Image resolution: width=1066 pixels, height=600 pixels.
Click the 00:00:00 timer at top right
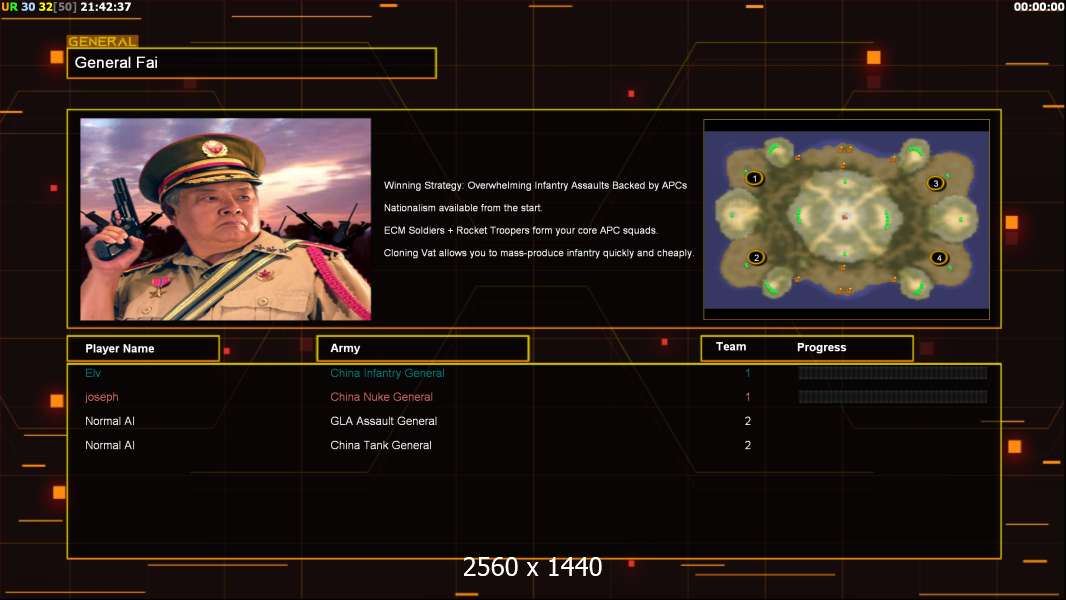tap(1038, 7)
